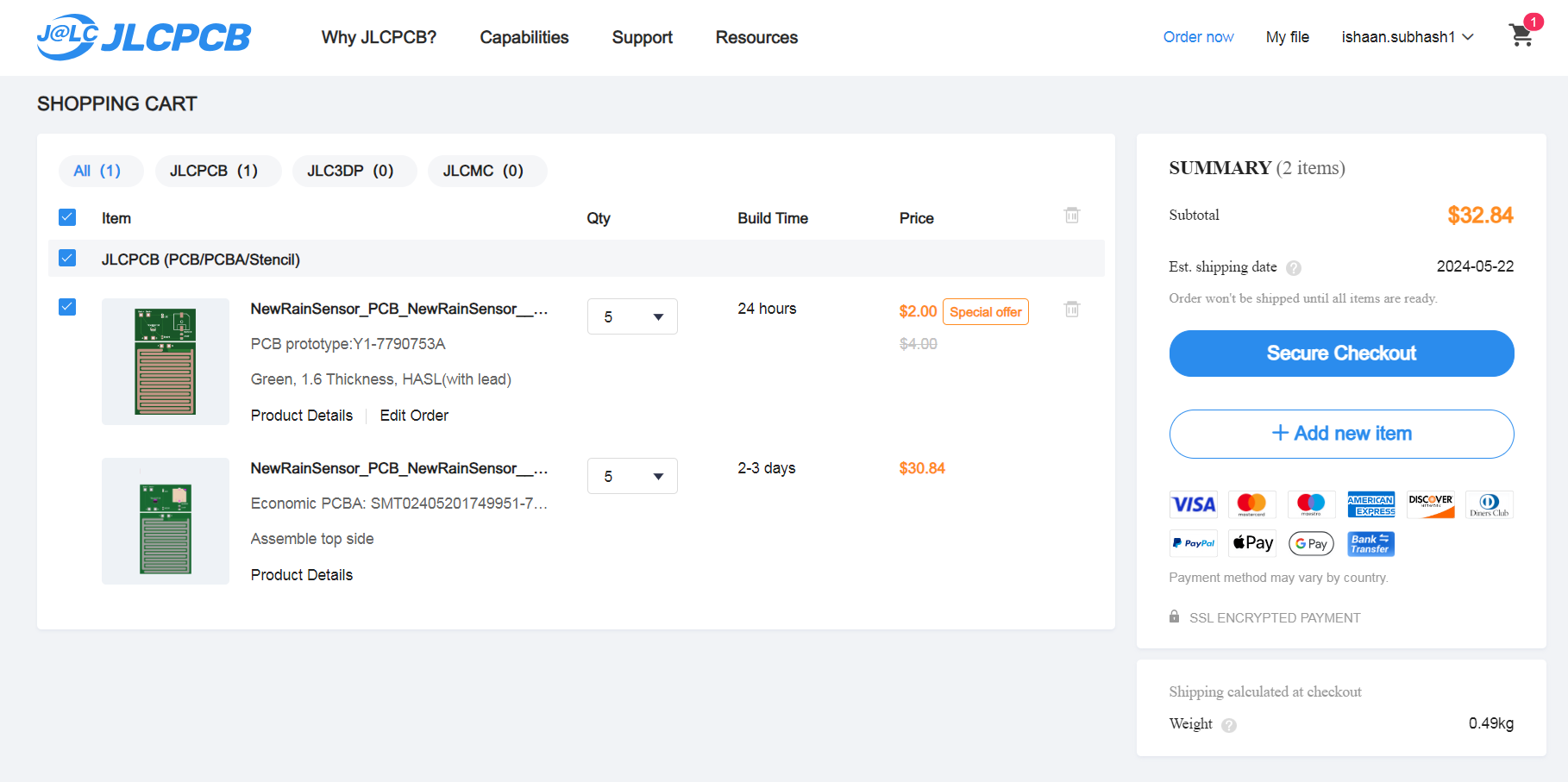This screenshot has height=782, width=1568.
Task: Click the 24 hours build time
Action: tap(767, 309)
